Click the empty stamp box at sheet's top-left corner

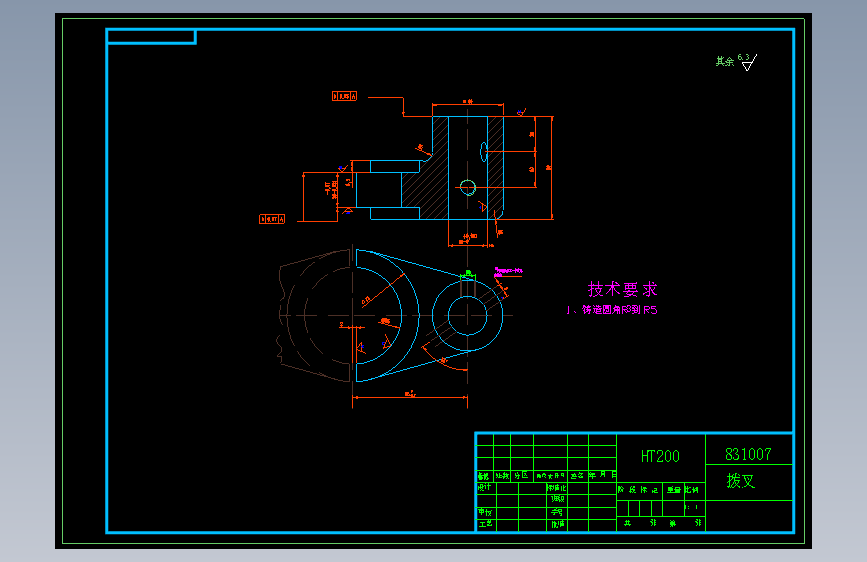151,37
